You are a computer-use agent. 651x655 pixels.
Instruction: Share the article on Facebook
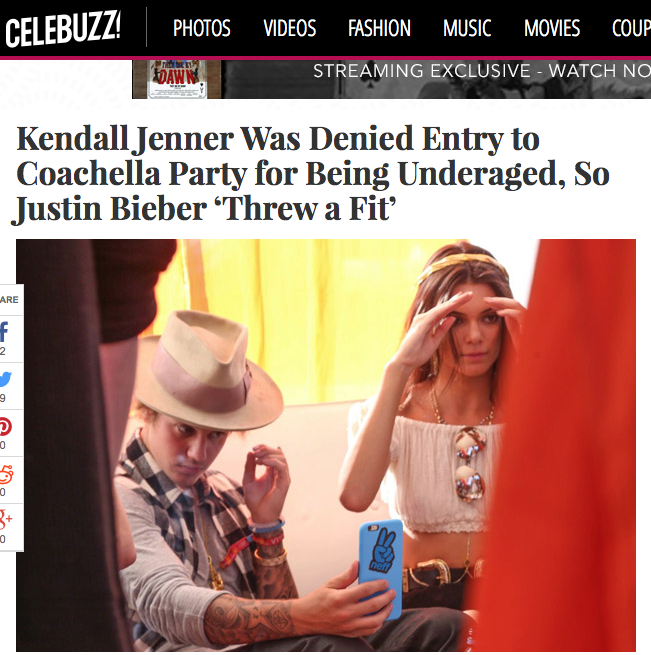4,332
